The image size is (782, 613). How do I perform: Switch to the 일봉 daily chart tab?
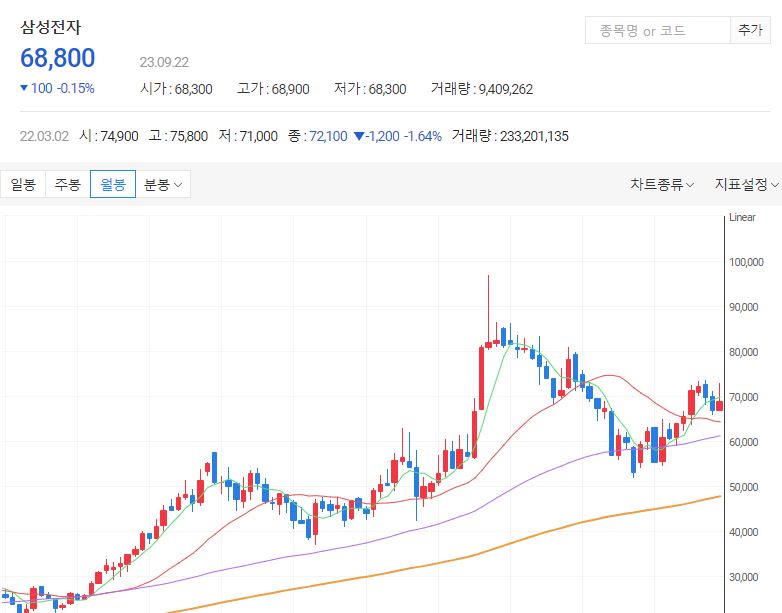click(x=23, y=185)
